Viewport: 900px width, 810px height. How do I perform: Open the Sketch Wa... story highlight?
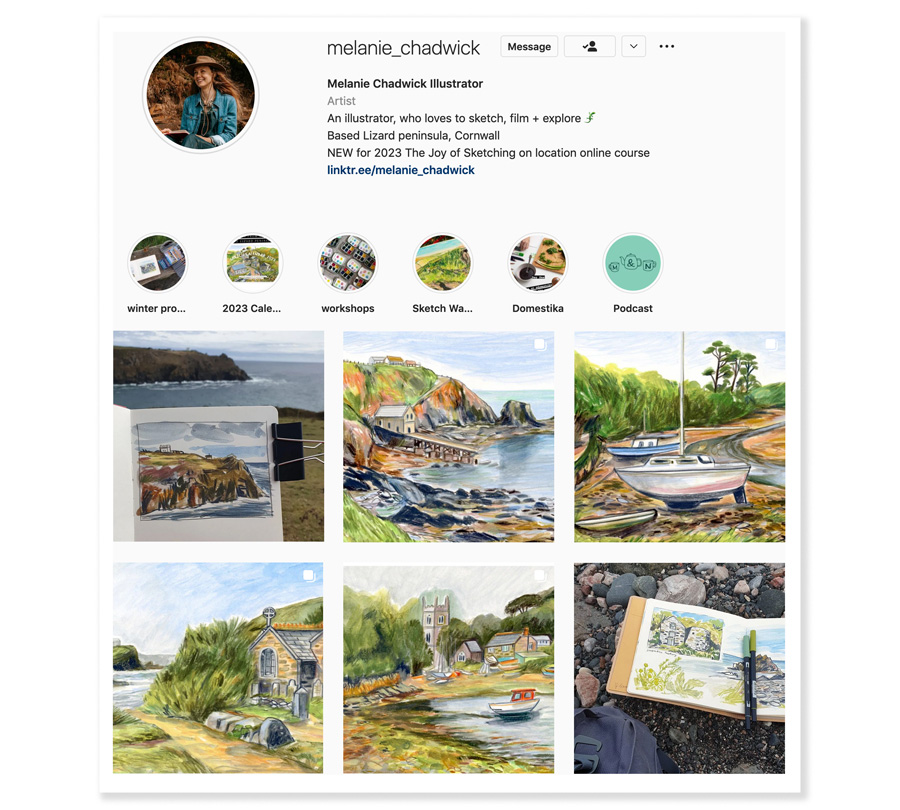443,263
